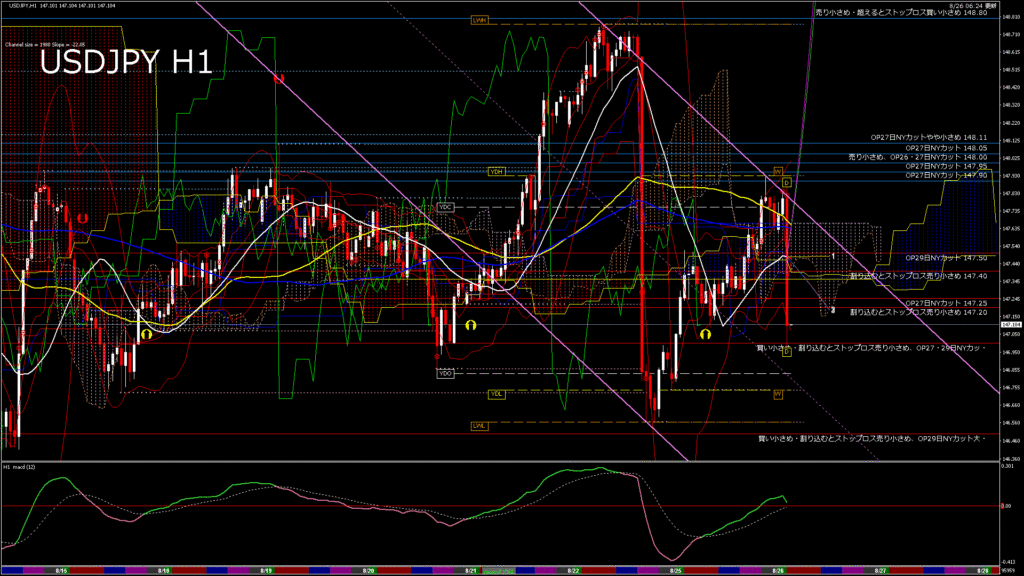Click the 8/22 date on time axis
Viewport: 1024px width, 576px height.
(573, 570)
